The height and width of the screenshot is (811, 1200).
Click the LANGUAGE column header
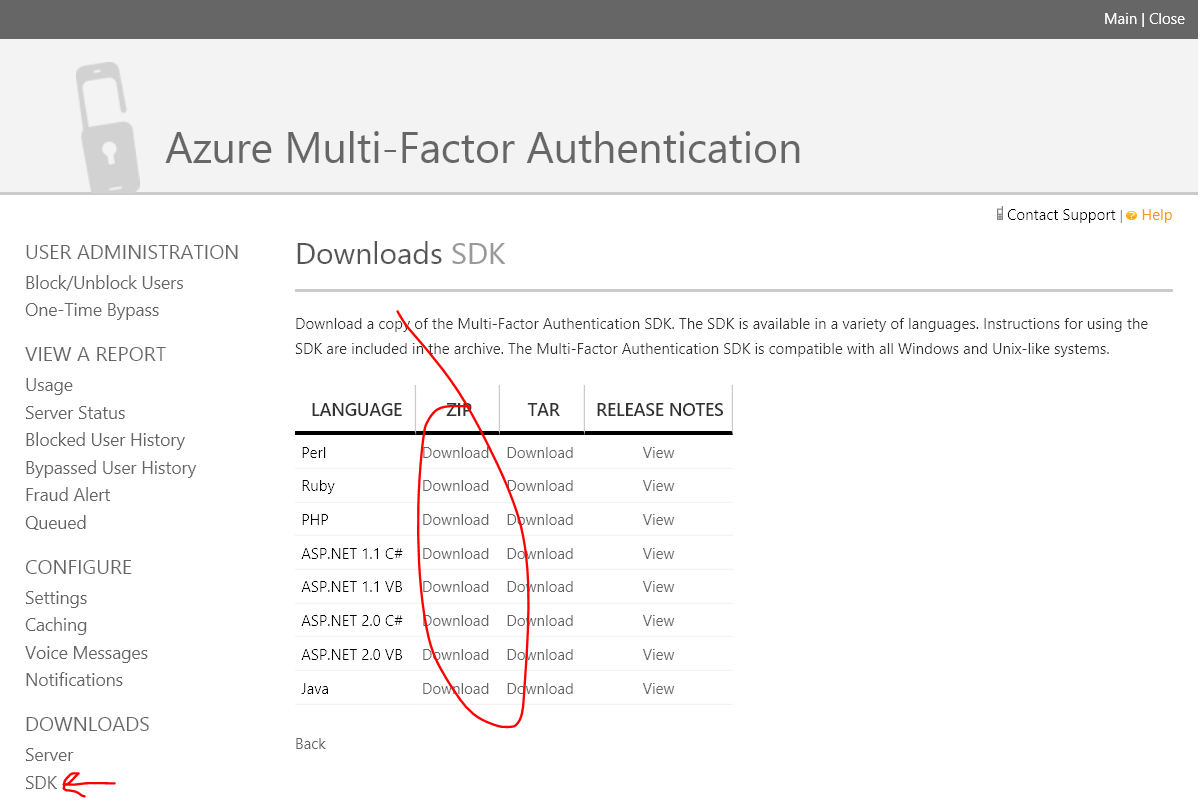tap(356, 410)
